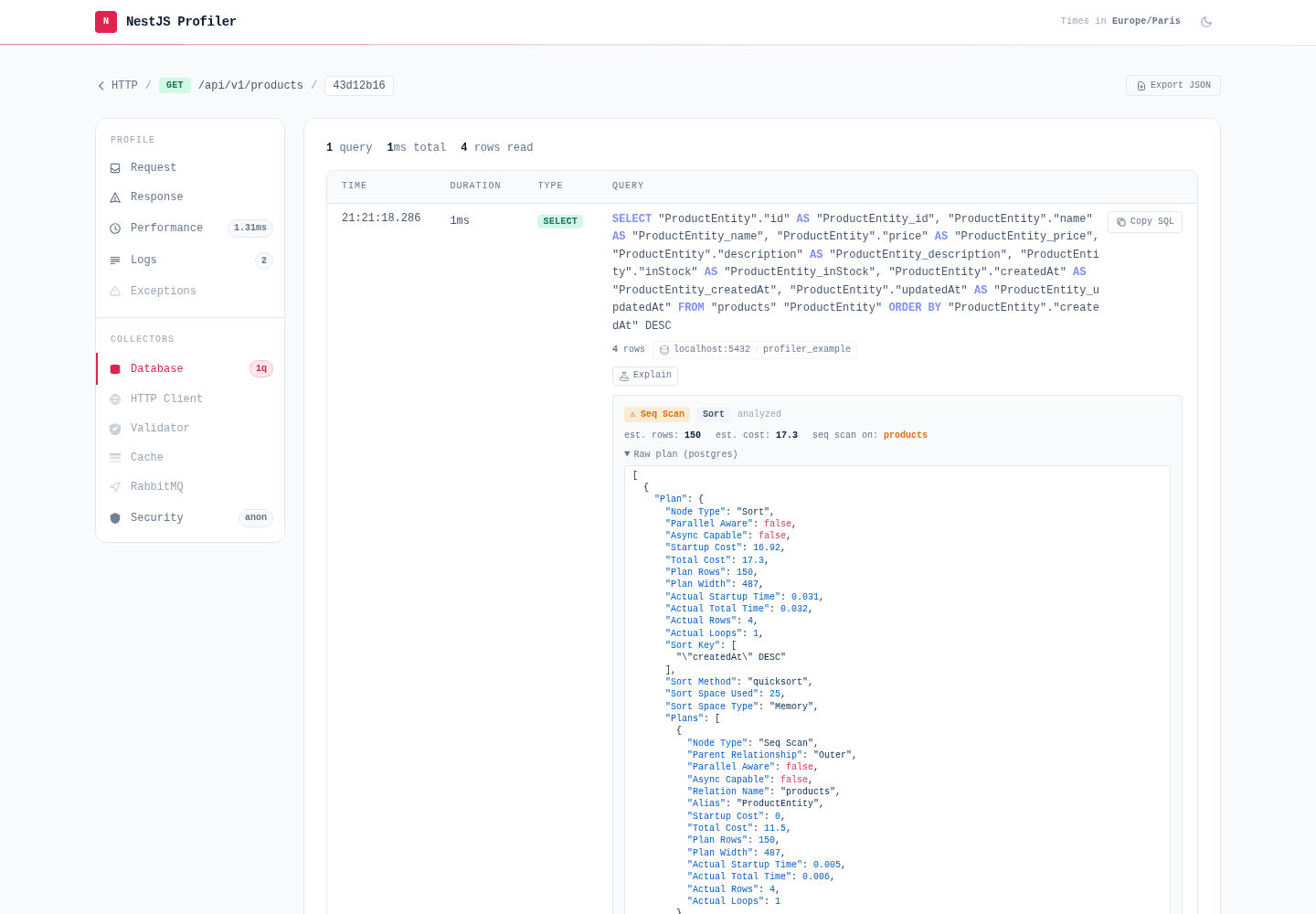This screenshot has height=914, width=1316.
Task: Open the Exceptions section
Action: click(x=190, y=292)
